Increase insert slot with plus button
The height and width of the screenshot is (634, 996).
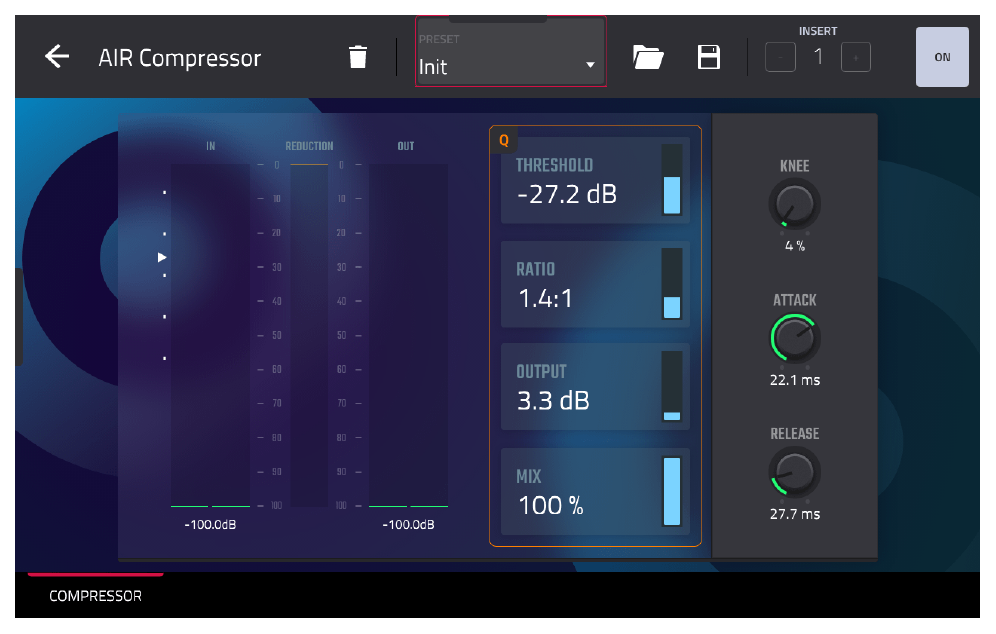856,57
